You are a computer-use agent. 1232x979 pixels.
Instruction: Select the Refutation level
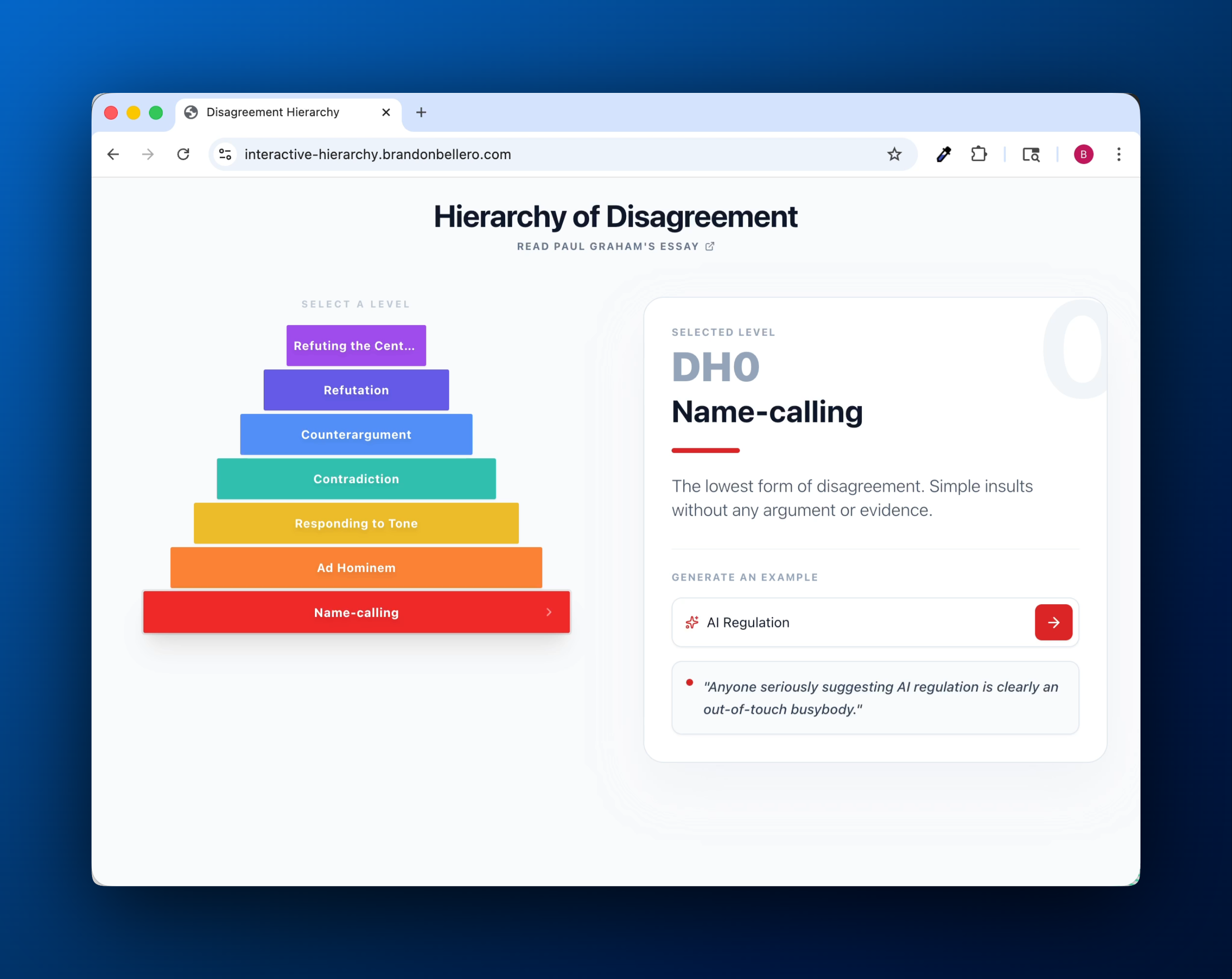click(356, 390)
